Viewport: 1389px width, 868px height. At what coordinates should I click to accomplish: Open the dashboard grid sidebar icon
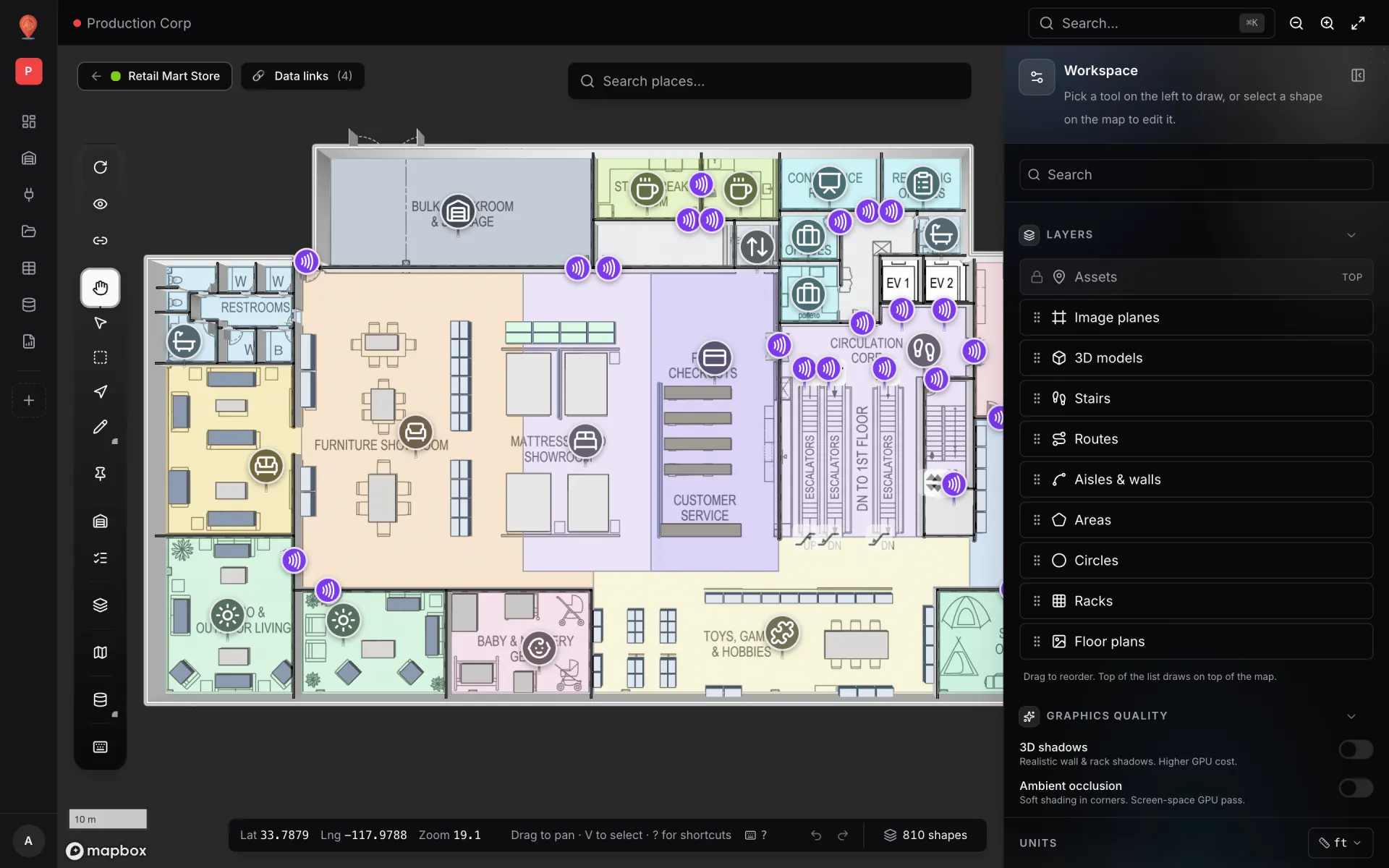click(29, 122)
